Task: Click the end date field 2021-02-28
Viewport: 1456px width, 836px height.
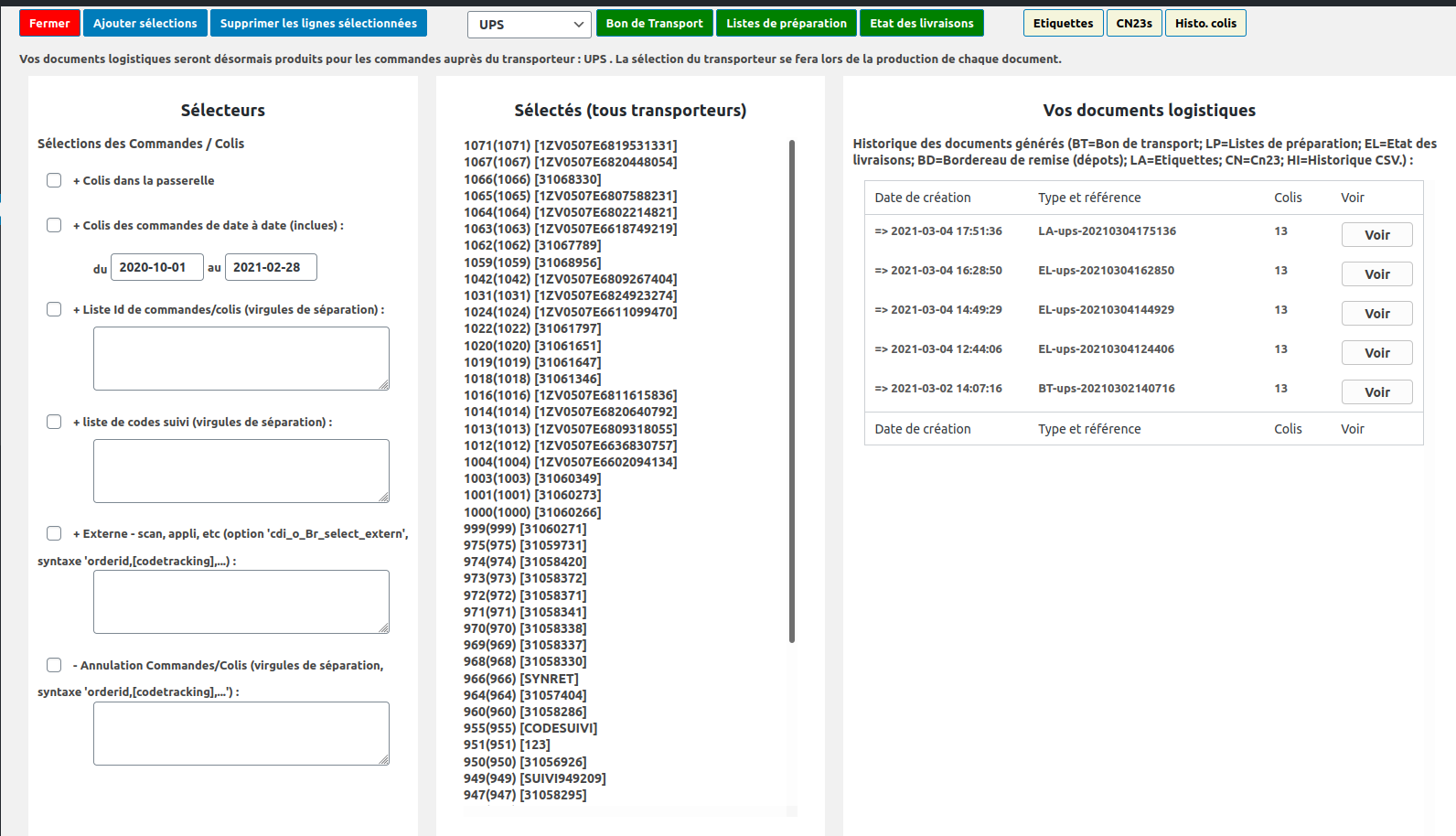Action: click(x=270, y=267)
